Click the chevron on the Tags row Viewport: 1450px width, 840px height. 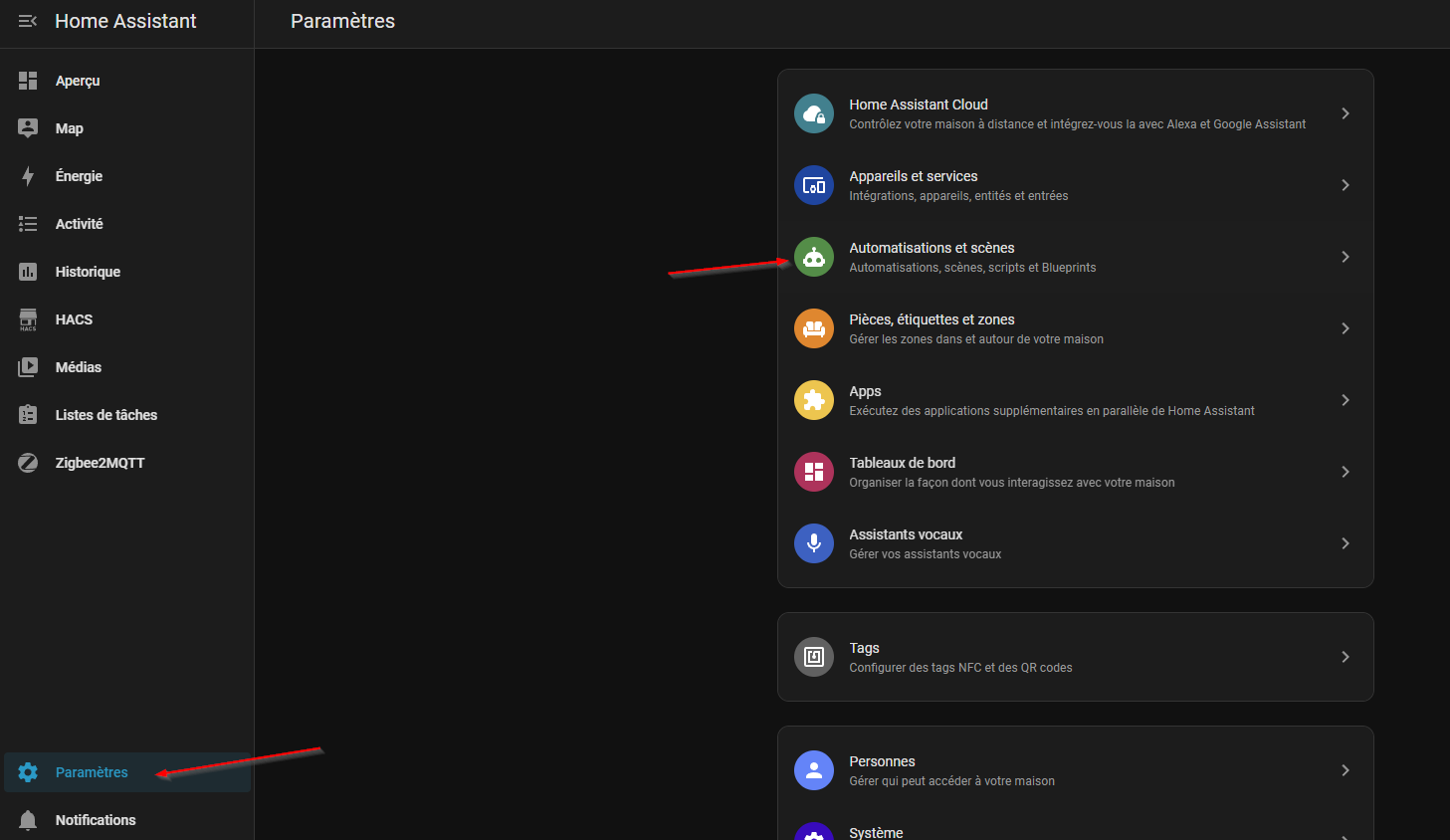point(1345,657)
